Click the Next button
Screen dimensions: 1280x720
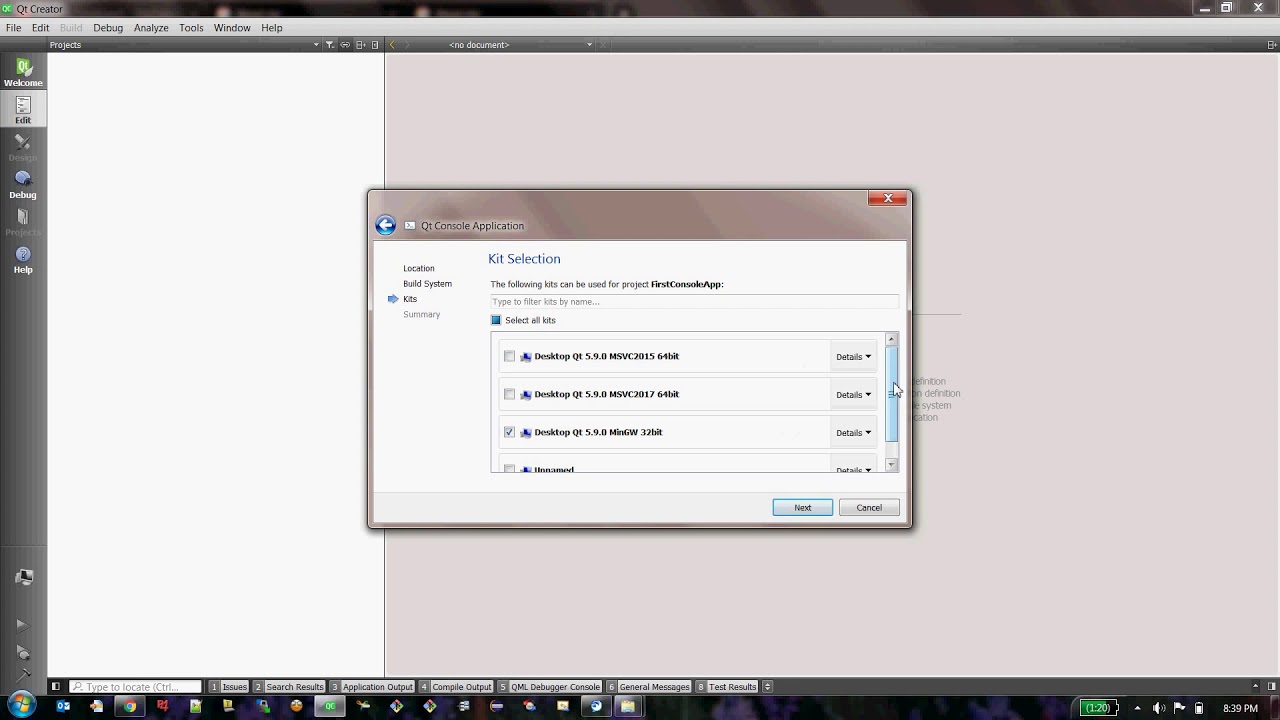point(802,507)
